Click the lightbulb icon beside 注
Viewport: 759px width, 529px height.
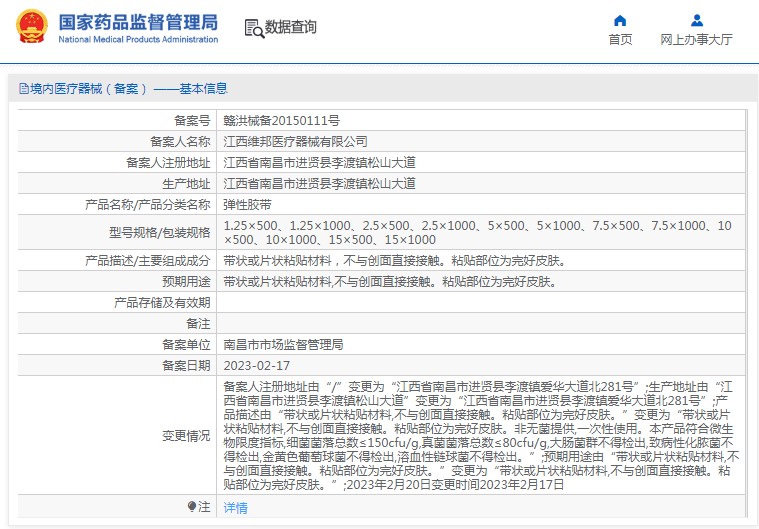[192, 507]
